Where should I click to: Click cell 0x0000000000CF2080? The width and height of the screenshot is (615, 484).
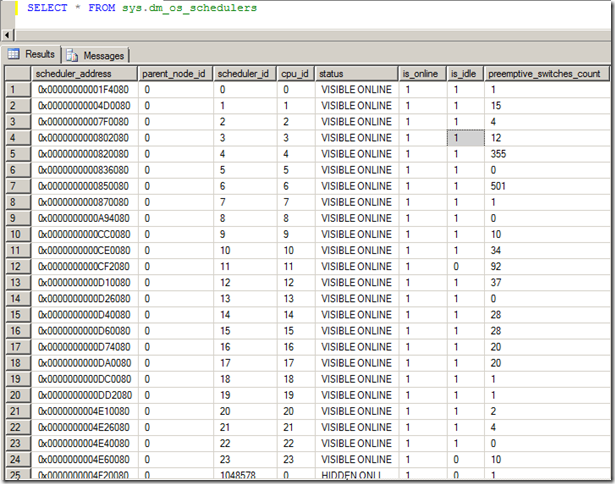pyautogui.click(x=85, y=267)
